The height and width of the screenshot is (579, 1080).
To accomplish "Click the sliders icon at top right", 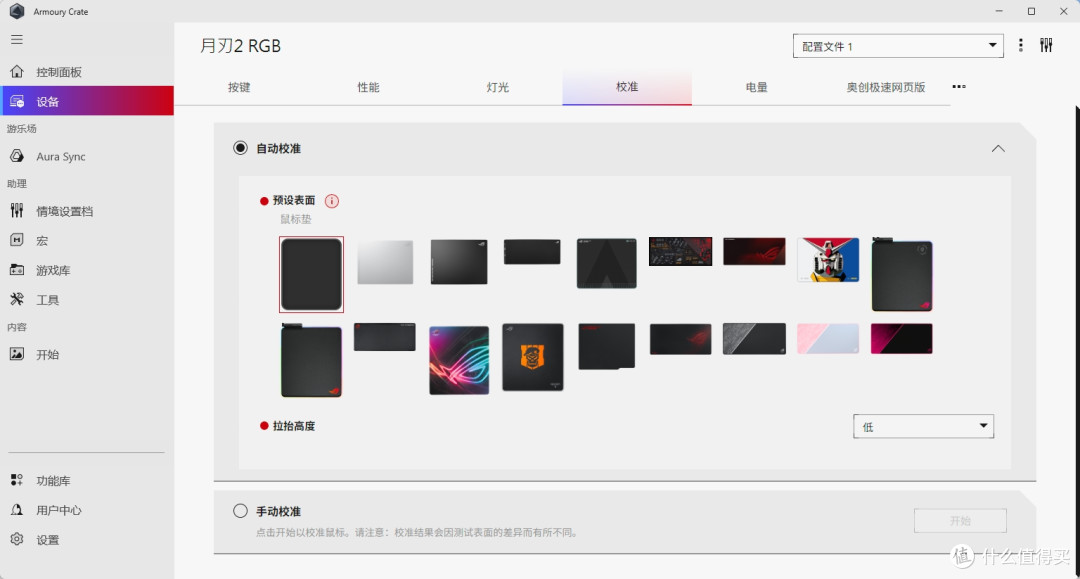I will (x=1046, y=45).
